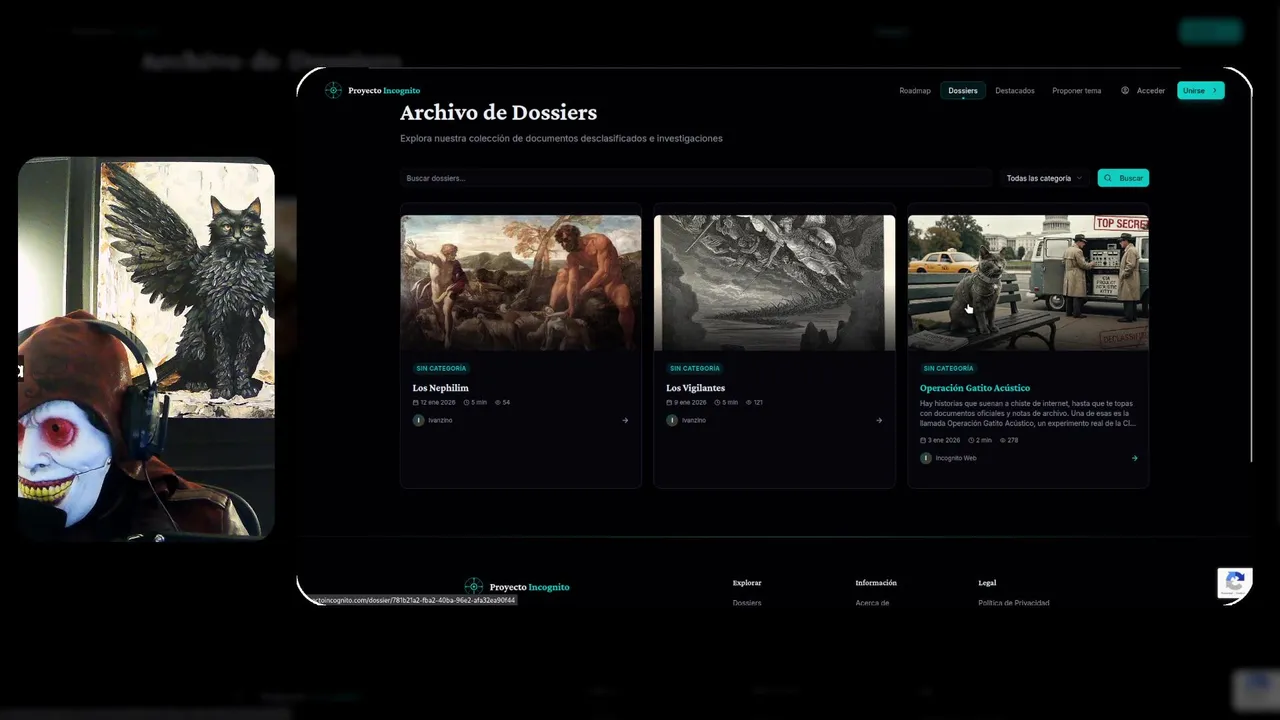Image resolution: width=1280 pixels, height=720 pixels.
Task: Click the footer Proyecto Incognito logo
Action: coord(517,586)
